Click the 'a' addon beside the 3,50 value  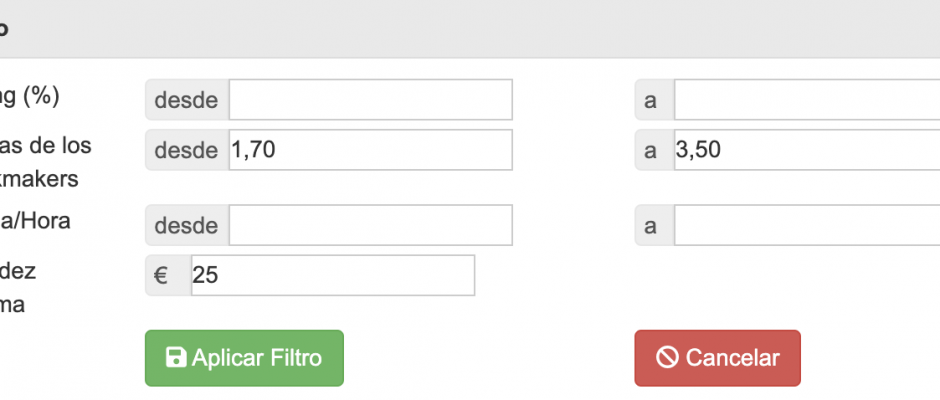click(x=655, y=150)
